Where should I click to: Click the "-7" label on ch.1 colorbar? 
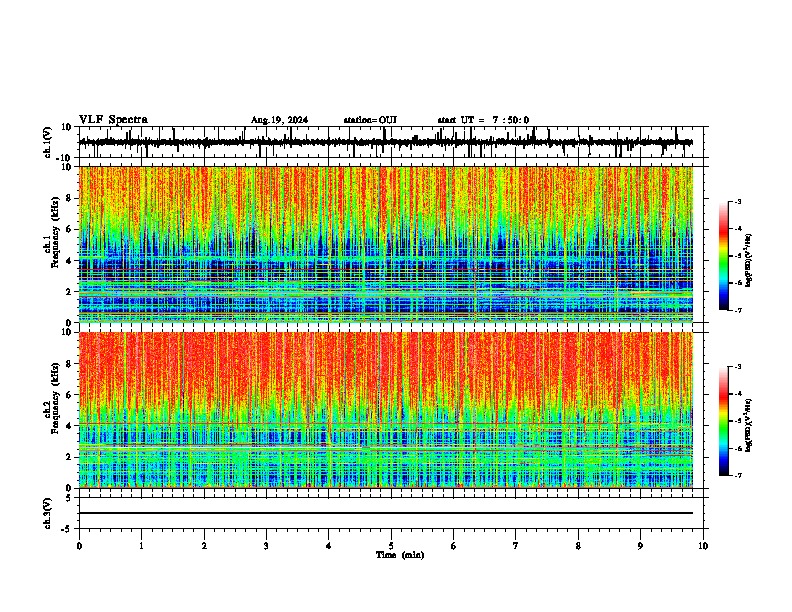[738, 310]
